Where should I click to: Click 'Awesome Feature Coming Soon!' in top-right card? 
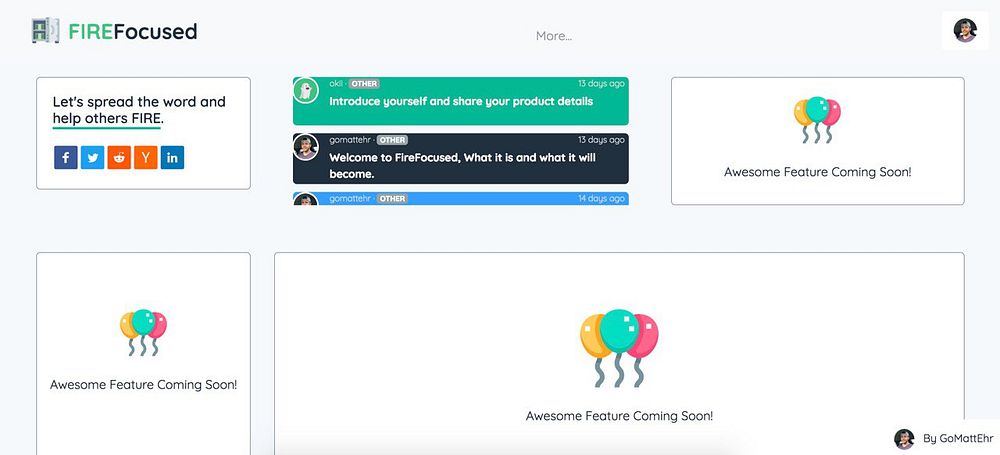(818, 172)
